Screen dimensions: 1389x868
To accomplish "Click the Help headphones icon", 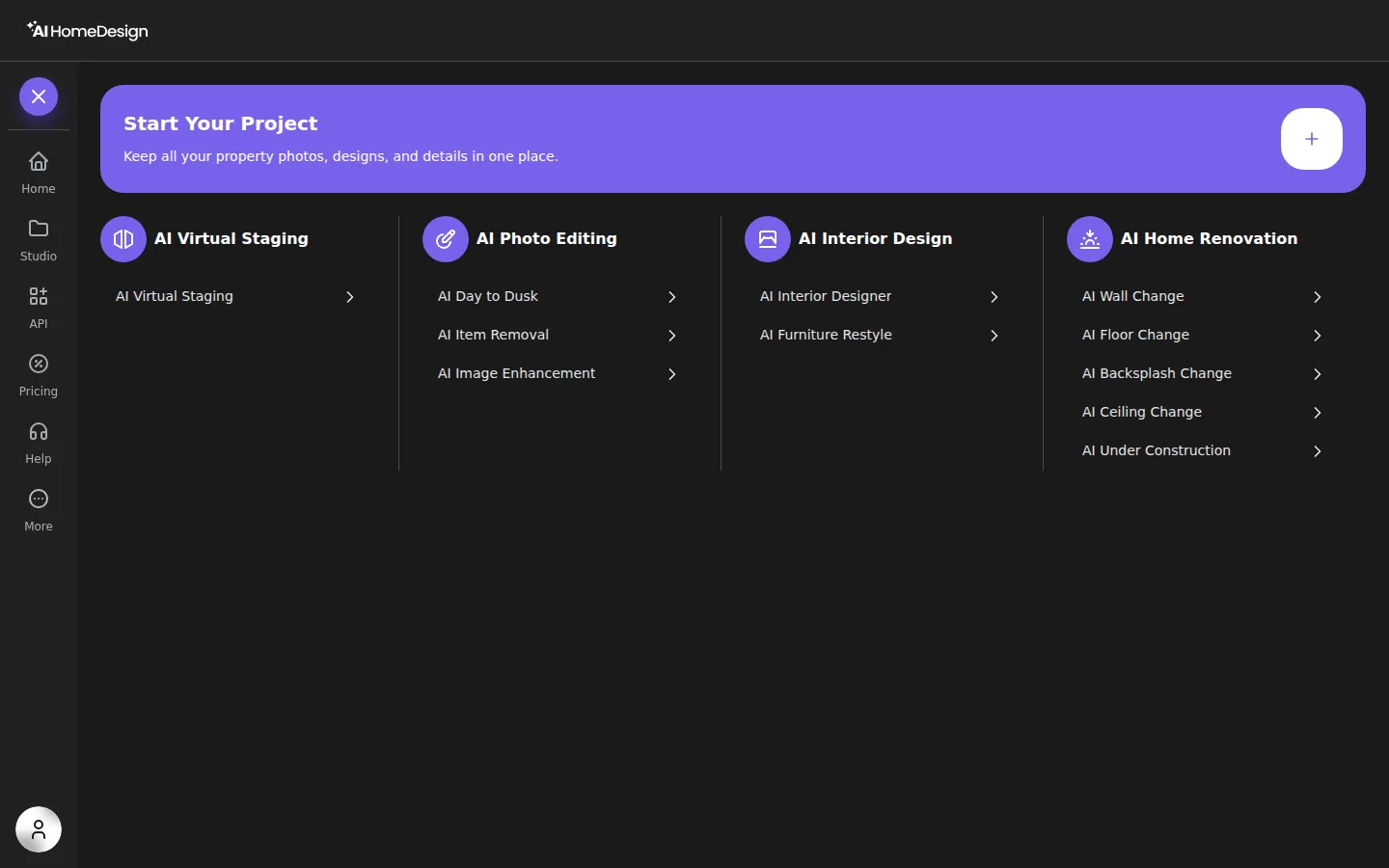I will coord(39,431).
